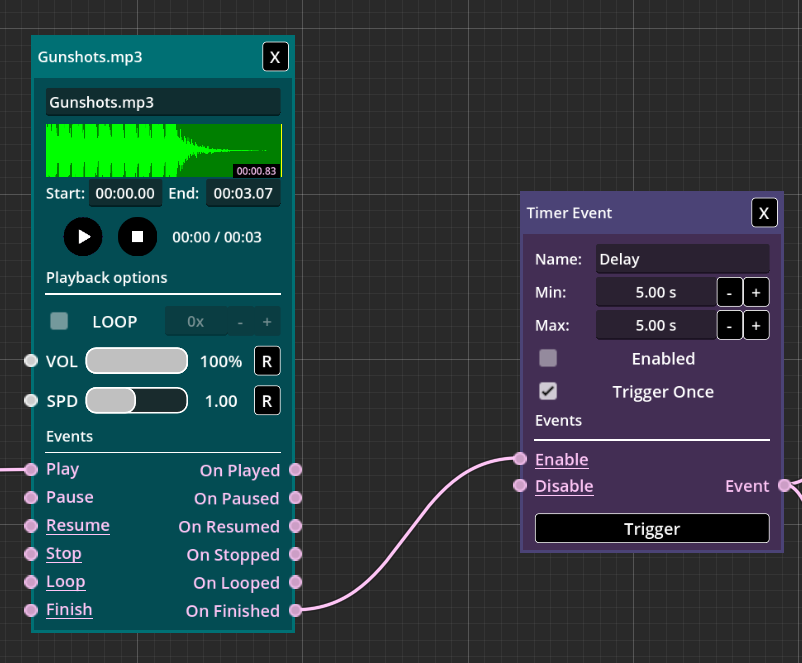Toggle the LOOP checkbox
The height and width of the screenshot is (663, 802).
tap(60, 321)
